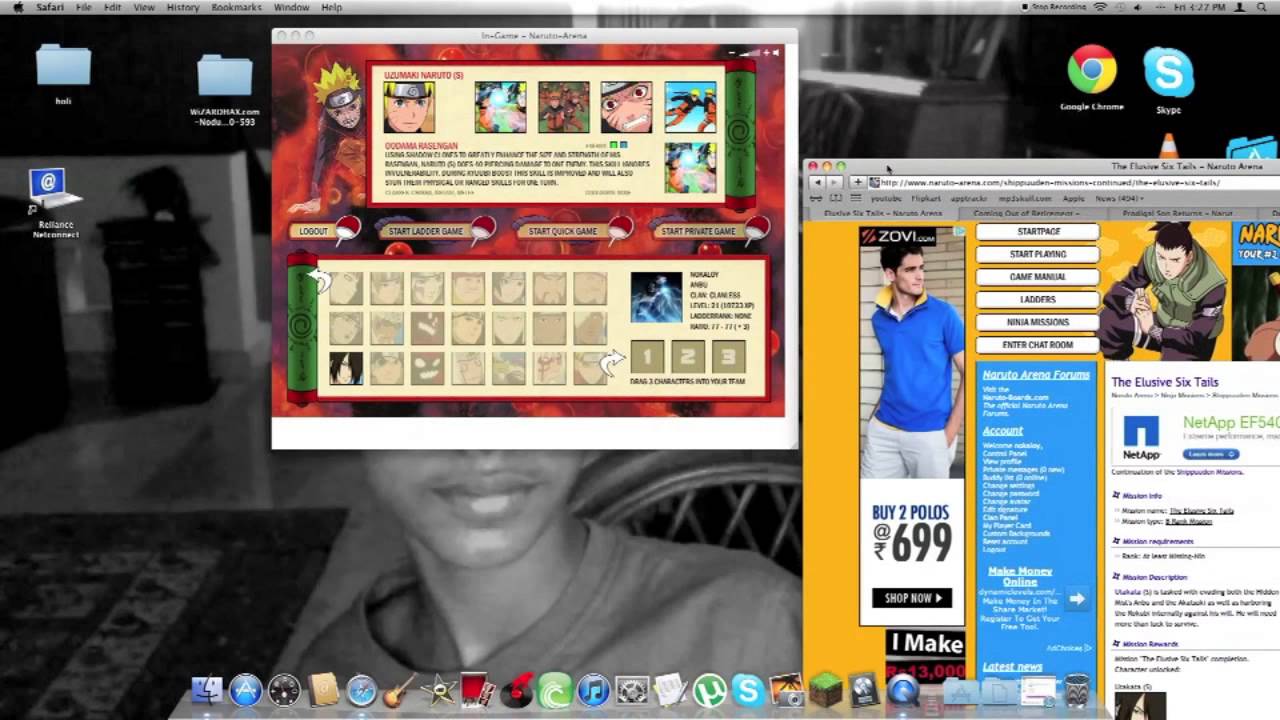
Task: Select dark-haired character portrait in grid
Action: (x=346, y=368)
